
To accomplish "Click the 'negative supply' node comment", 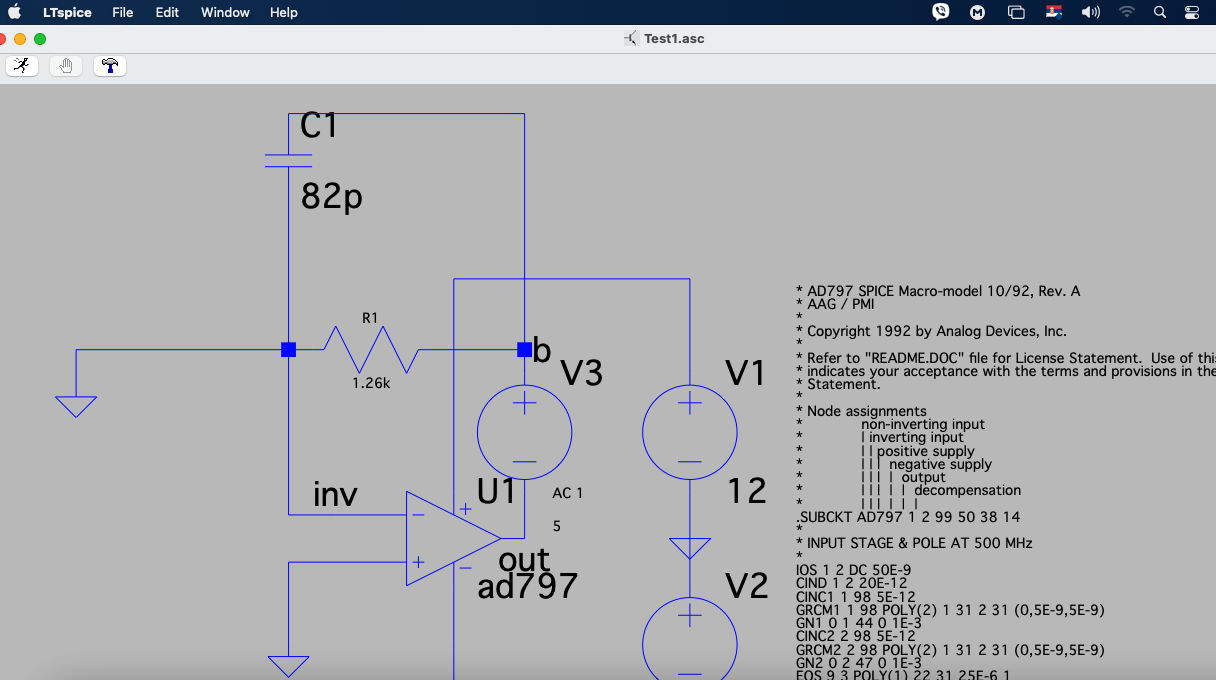I will [941, 464].
